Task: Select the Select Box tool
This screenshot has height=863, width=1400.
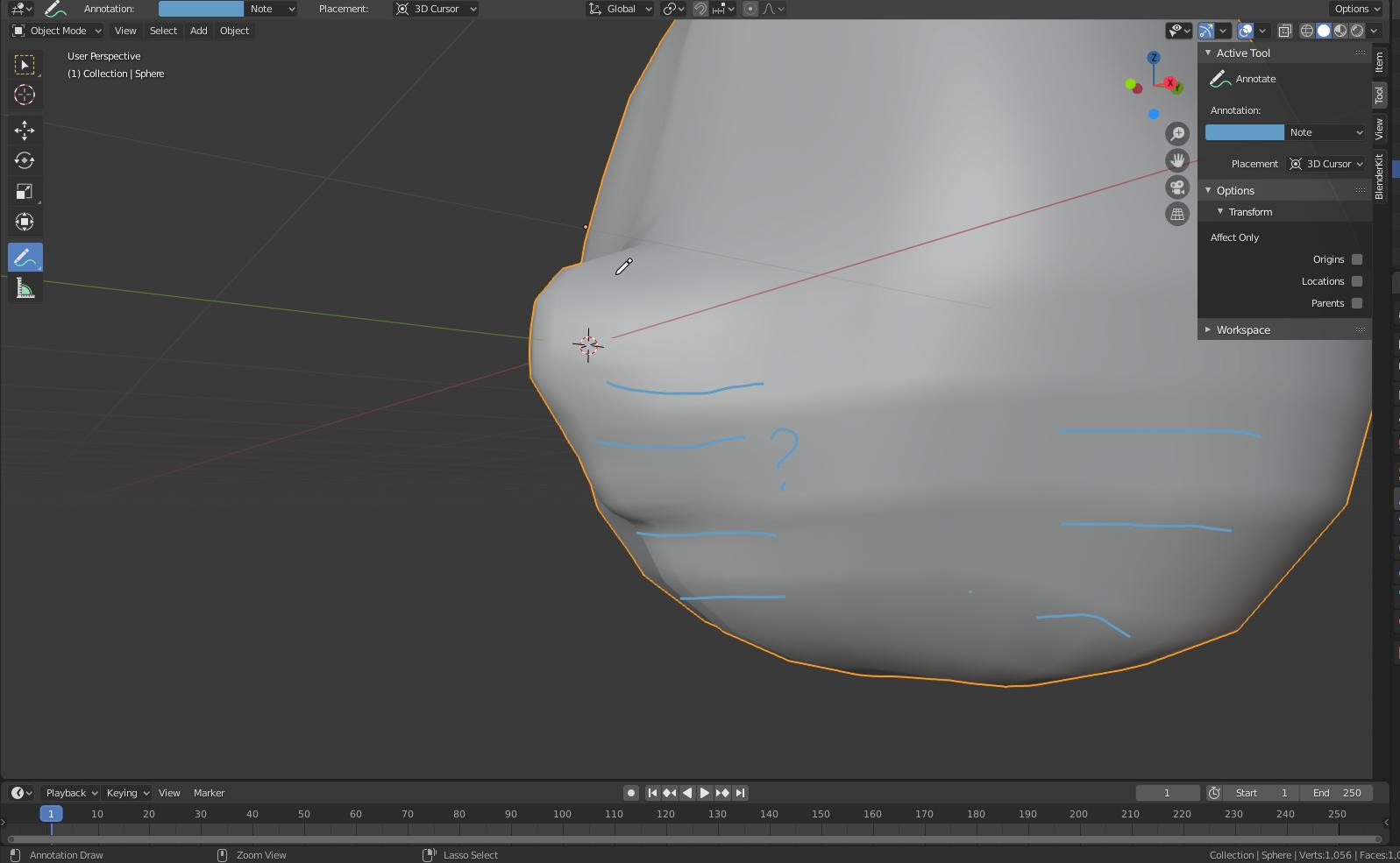Action: tap(25, 65)
